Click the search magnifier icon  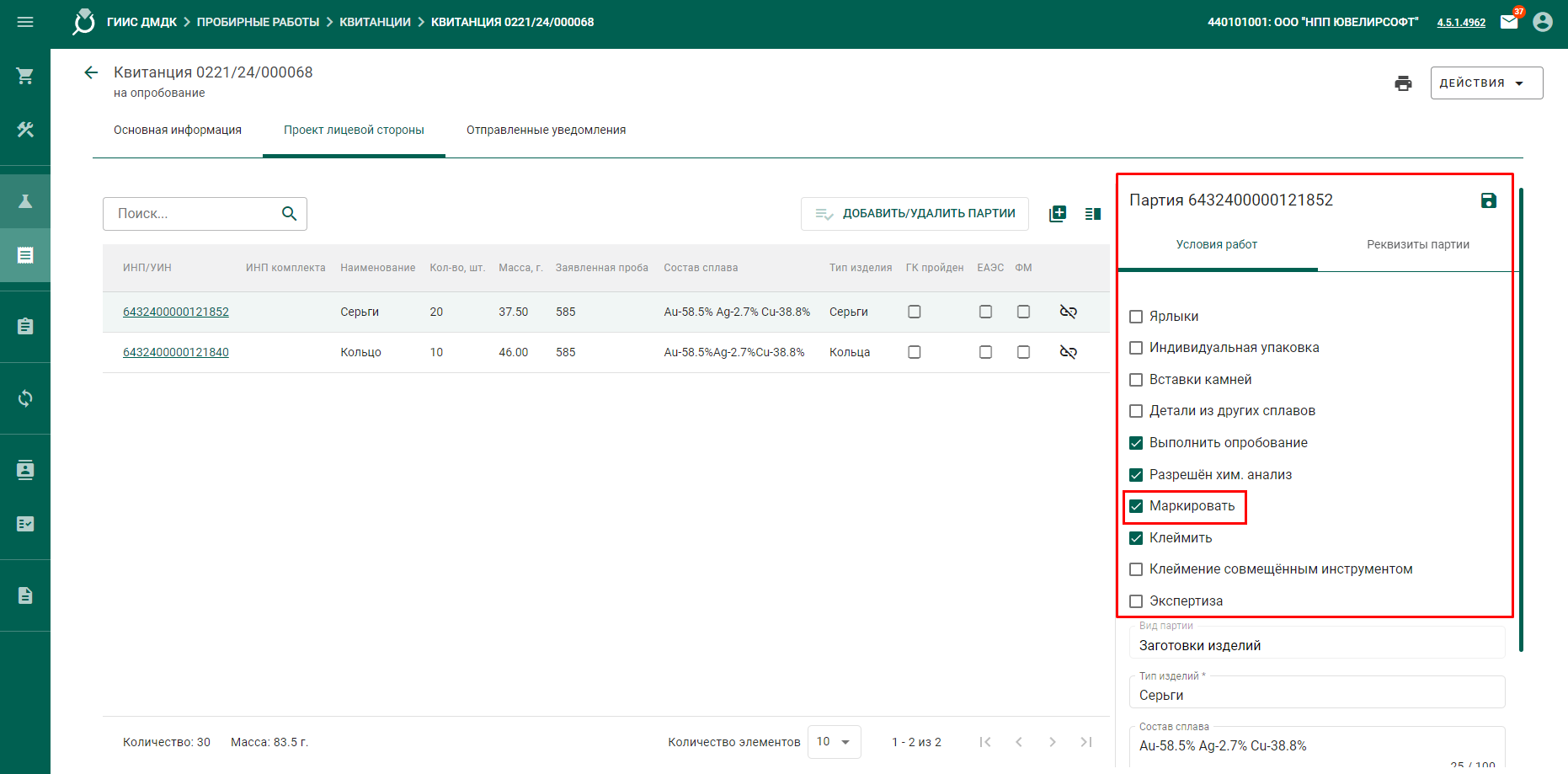(x=289, y=214)
